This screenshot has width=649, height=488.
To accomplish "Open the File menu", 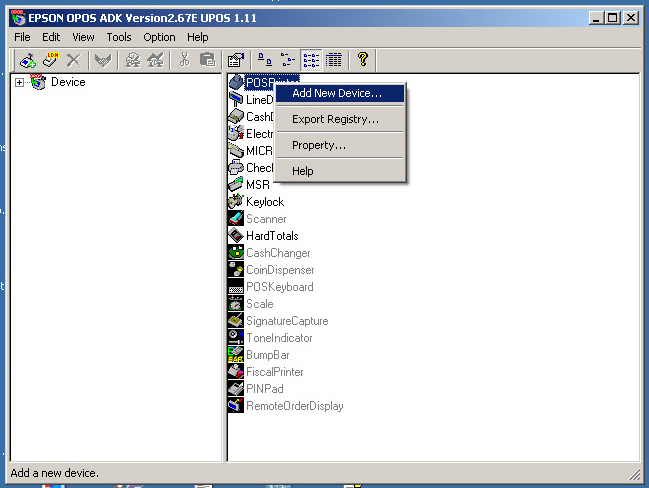I will click(22, 37).
